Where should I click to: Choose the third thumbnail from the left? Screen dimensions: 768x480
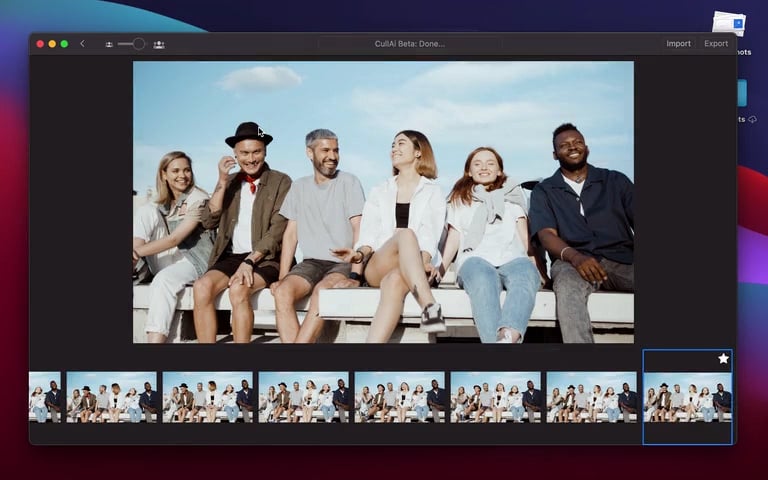207,398
